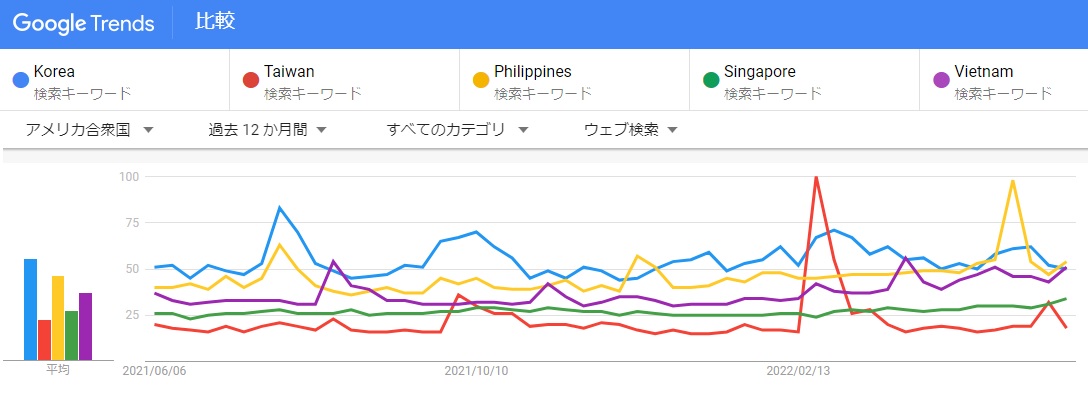Open the Google Trends logo home link

83,24
